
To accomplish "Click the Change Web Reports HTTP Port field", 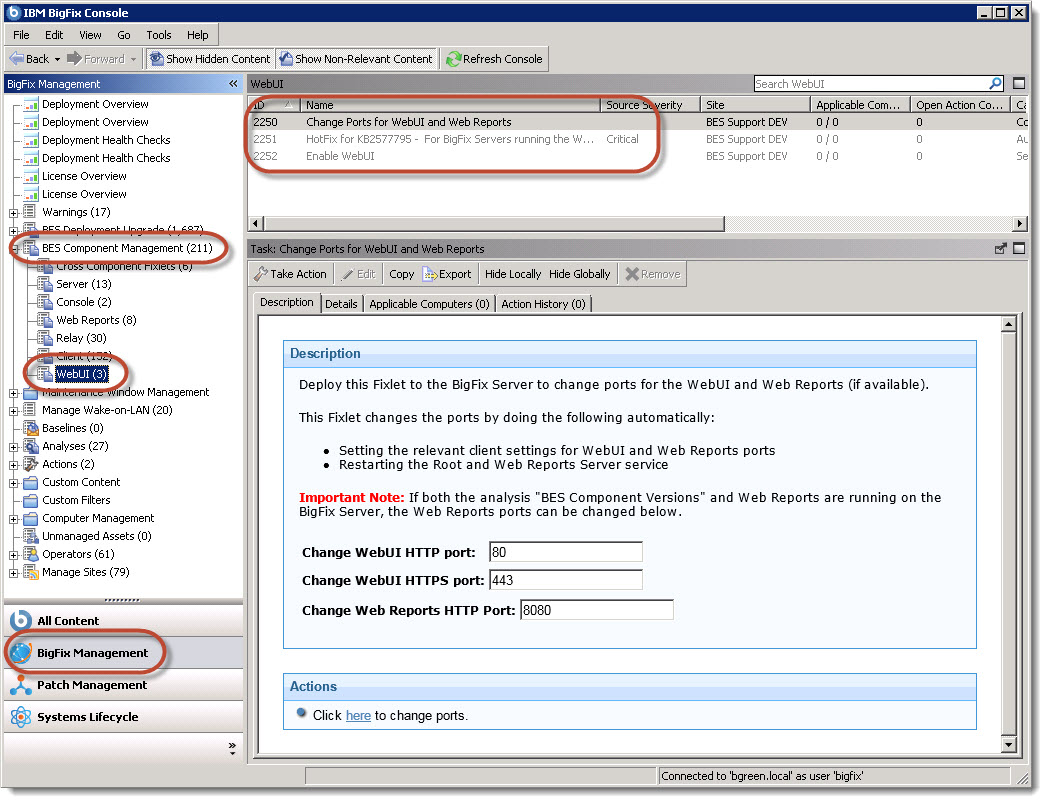I will point(596,608).
